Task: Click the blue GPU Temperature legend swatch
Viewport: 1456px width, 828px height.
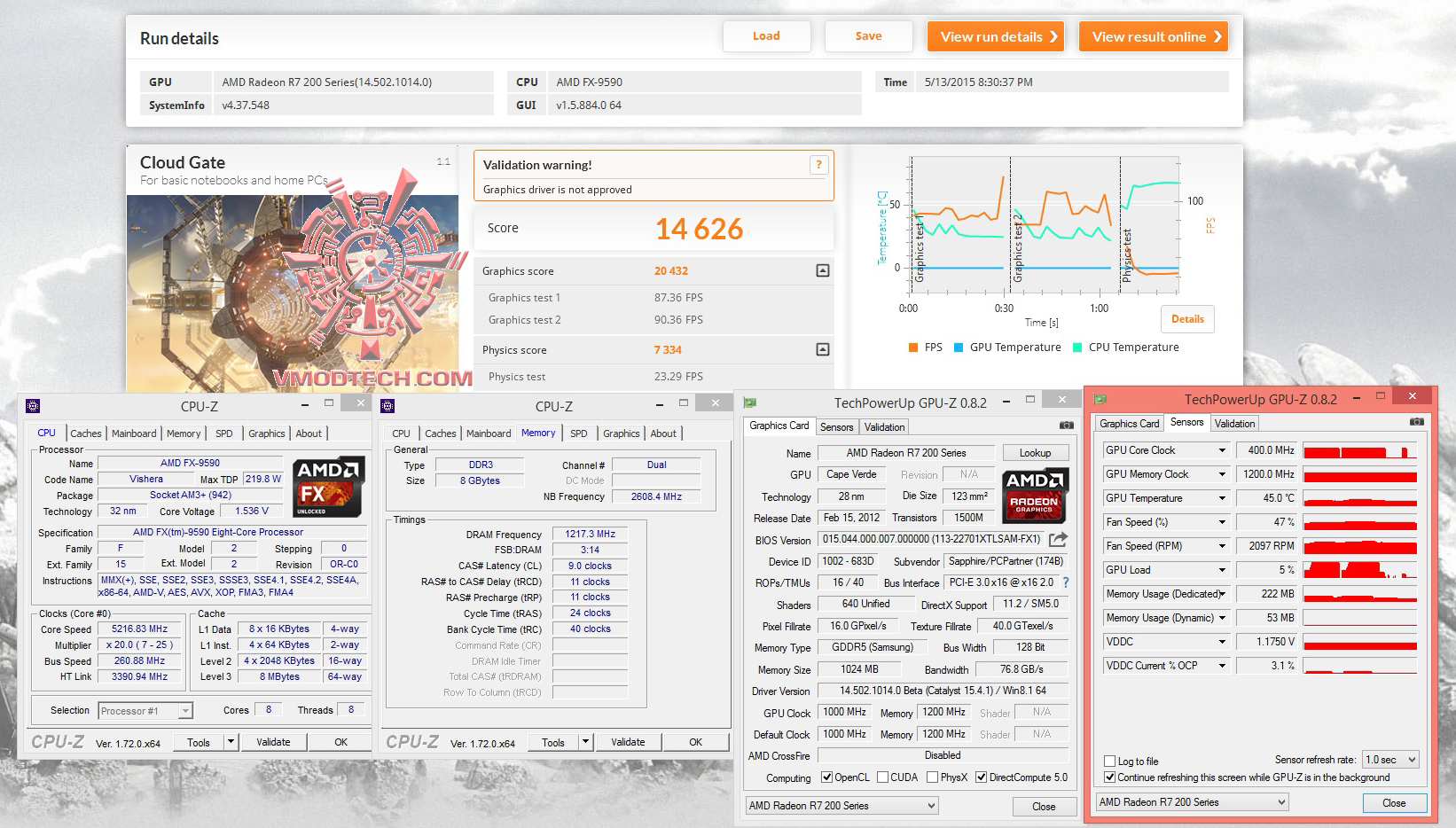Action: 959,348
